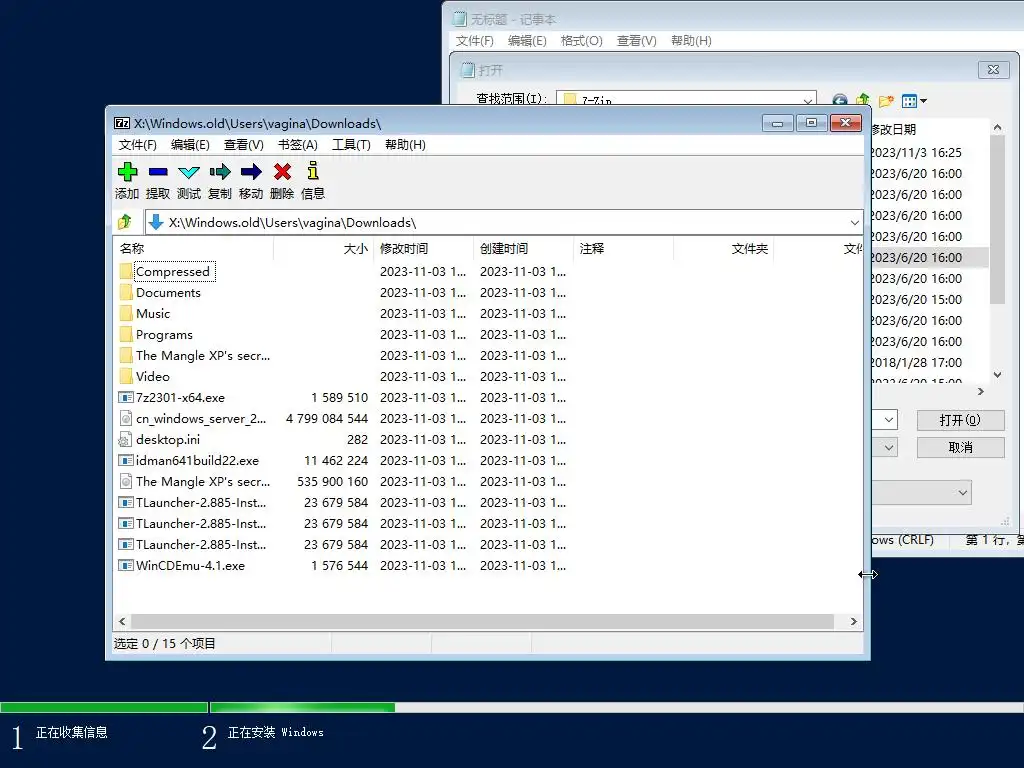The image size is (1024, 768).
Task: Select the Music folder icon
Action: coord(126,313)
